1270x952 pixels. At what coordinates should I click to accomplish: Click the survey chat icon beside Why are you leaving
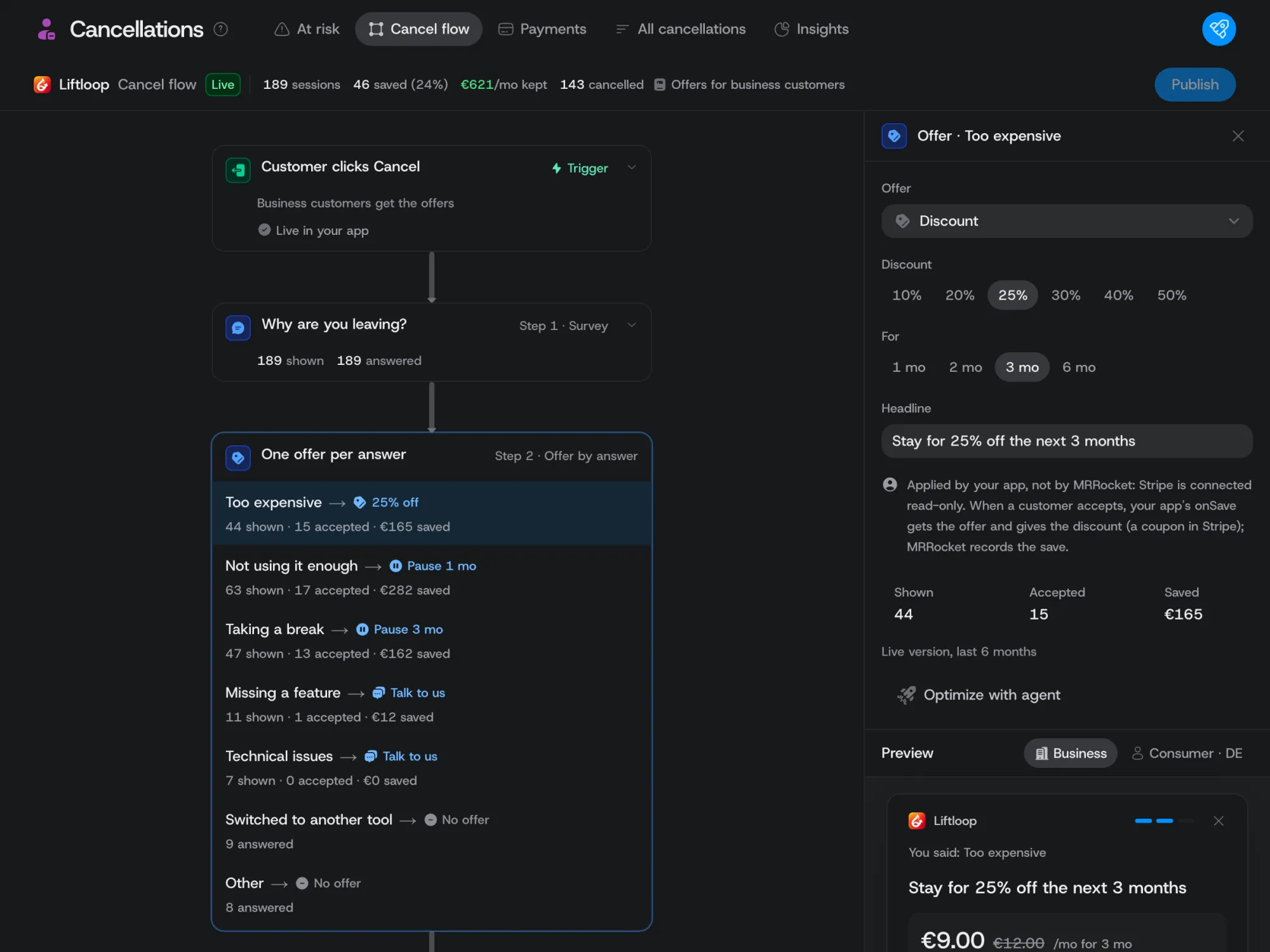[238, 327]
